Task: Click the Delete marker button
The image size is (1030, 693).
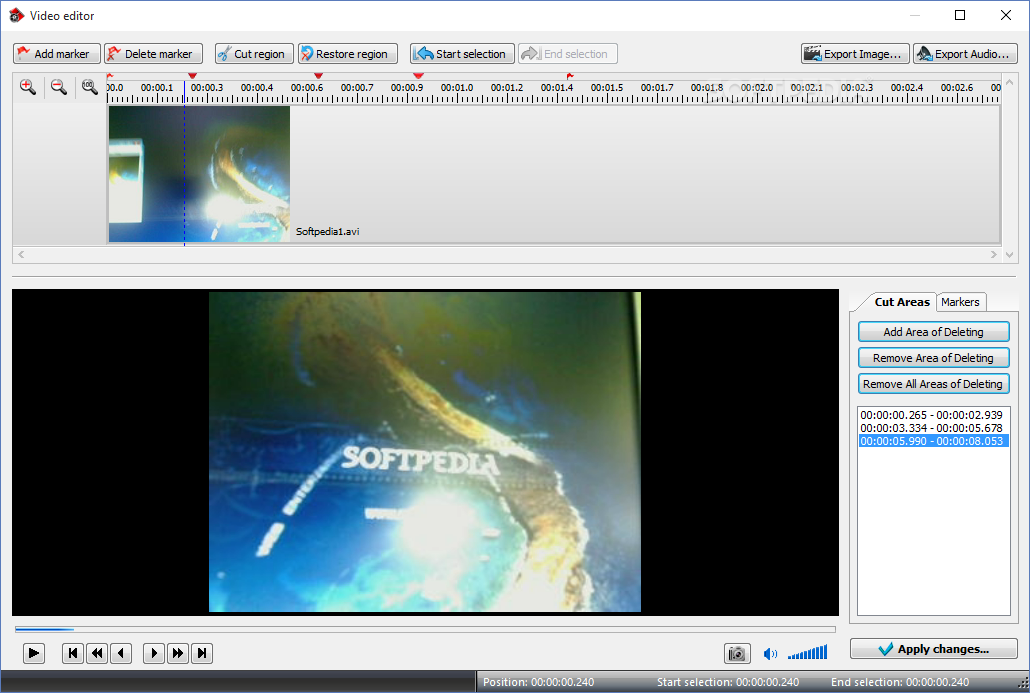Action: [153, 54]
